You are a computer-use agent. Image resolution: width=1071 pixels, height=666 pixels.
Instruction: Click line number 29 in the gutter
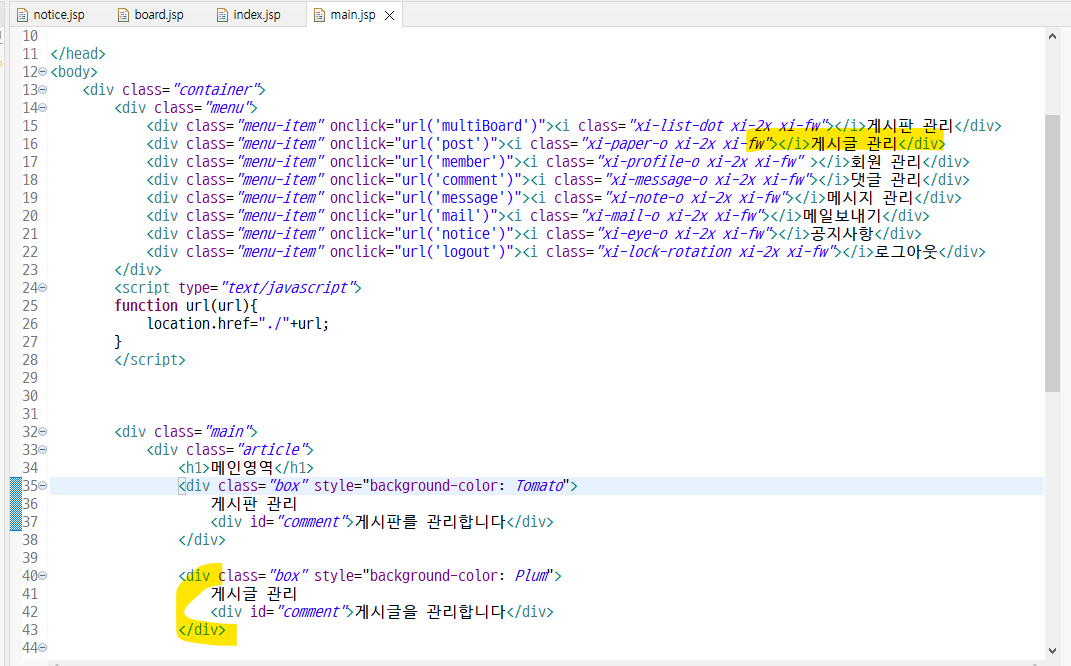(30, 378)
